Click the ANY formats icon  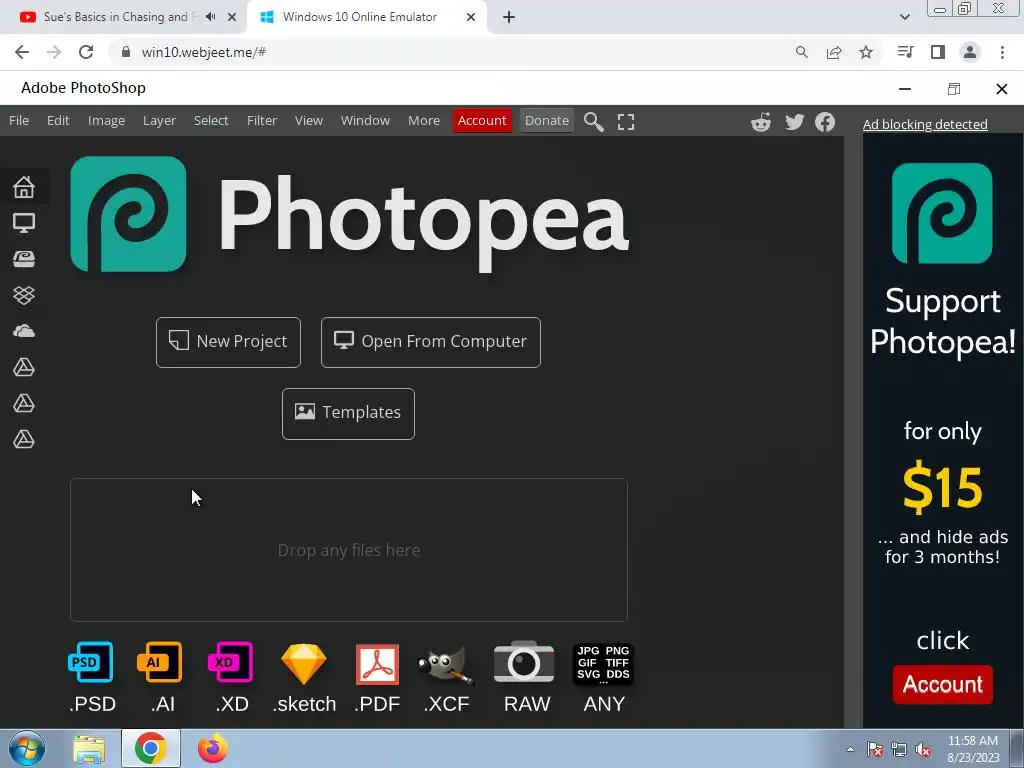point(603,664)
